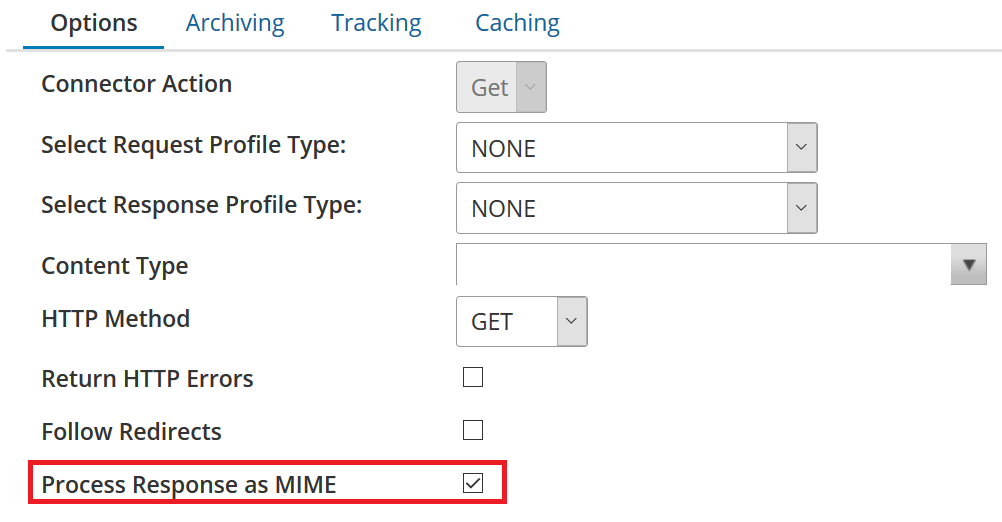Open the Archiving tab
Image resolution: width=1002 pixels, height=522 pixels.
click(235, 23)
